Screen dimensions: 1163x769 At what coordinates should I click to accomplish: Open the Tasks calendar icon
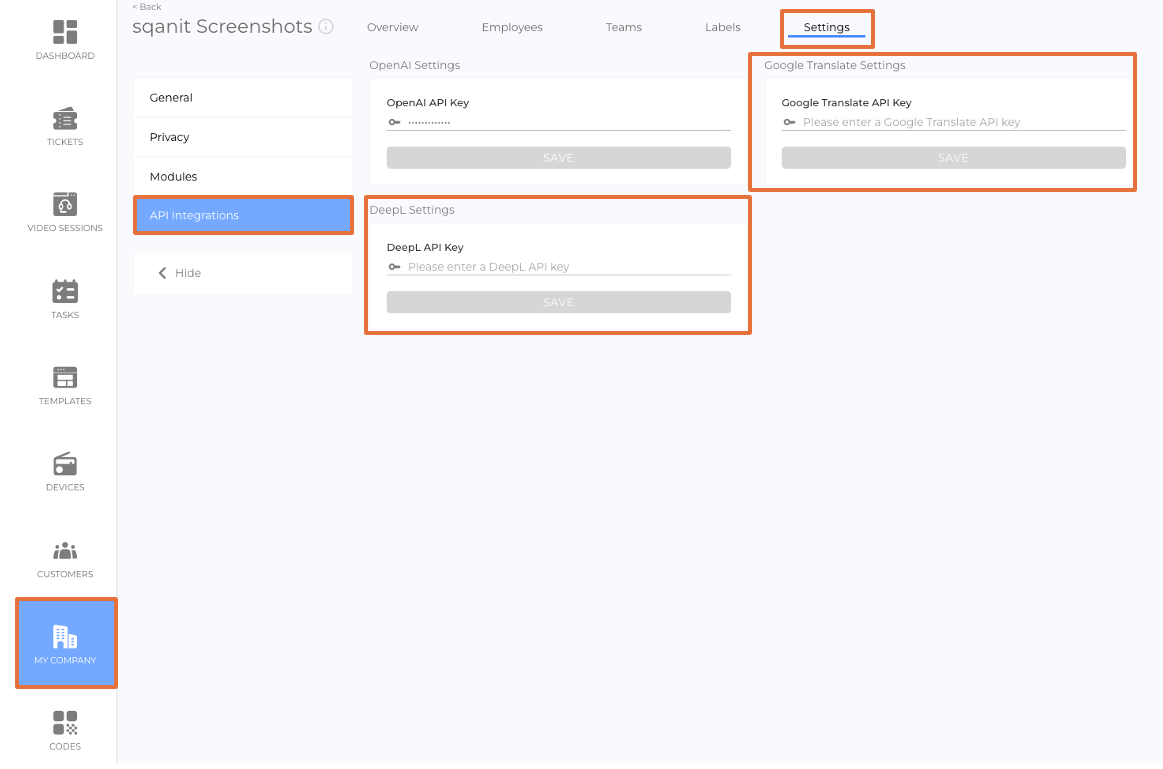pyautogui.click(x=65, y=292)
